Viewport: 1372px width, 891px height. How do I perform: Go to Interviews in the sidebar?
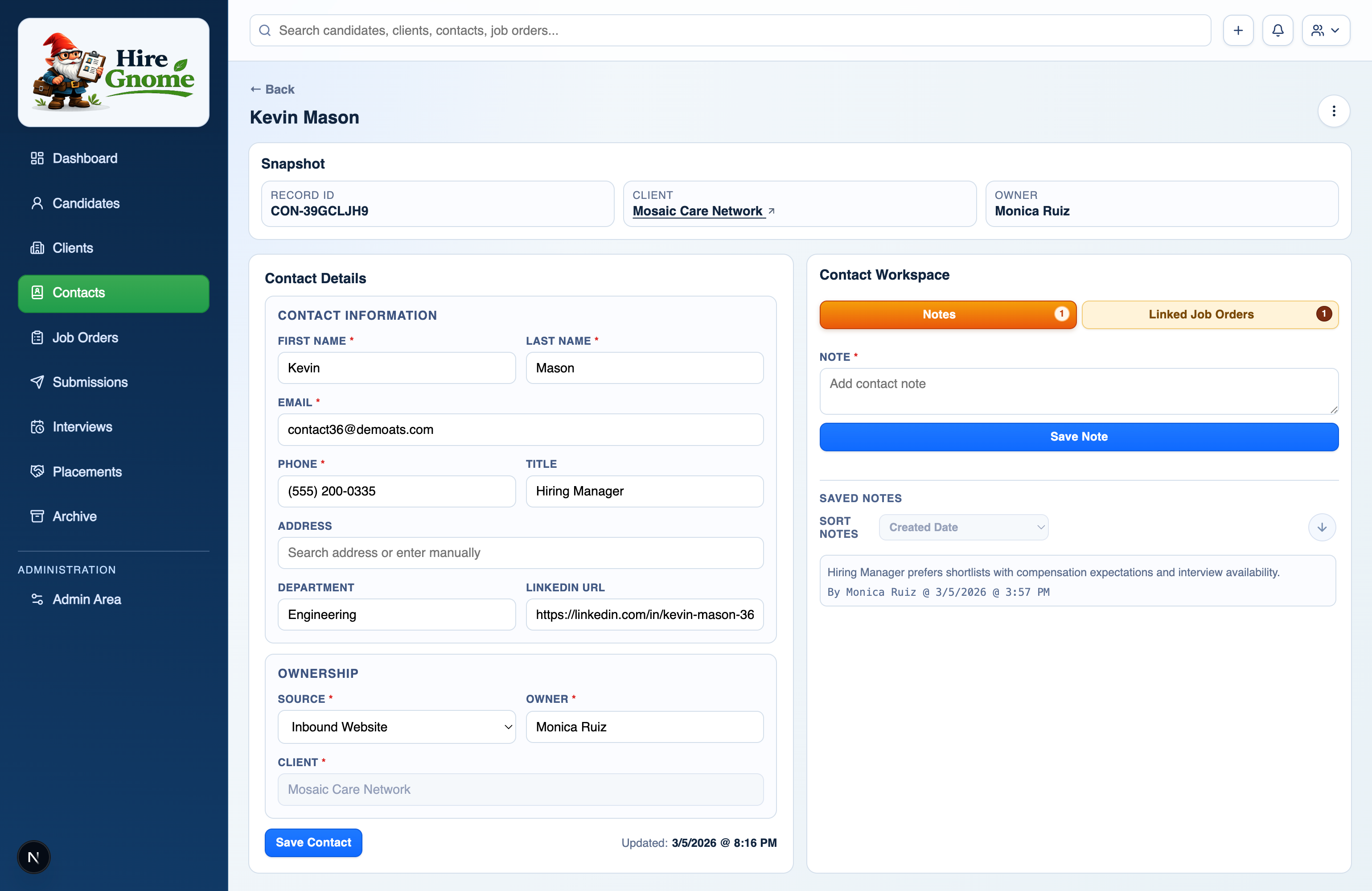(82, 427)
